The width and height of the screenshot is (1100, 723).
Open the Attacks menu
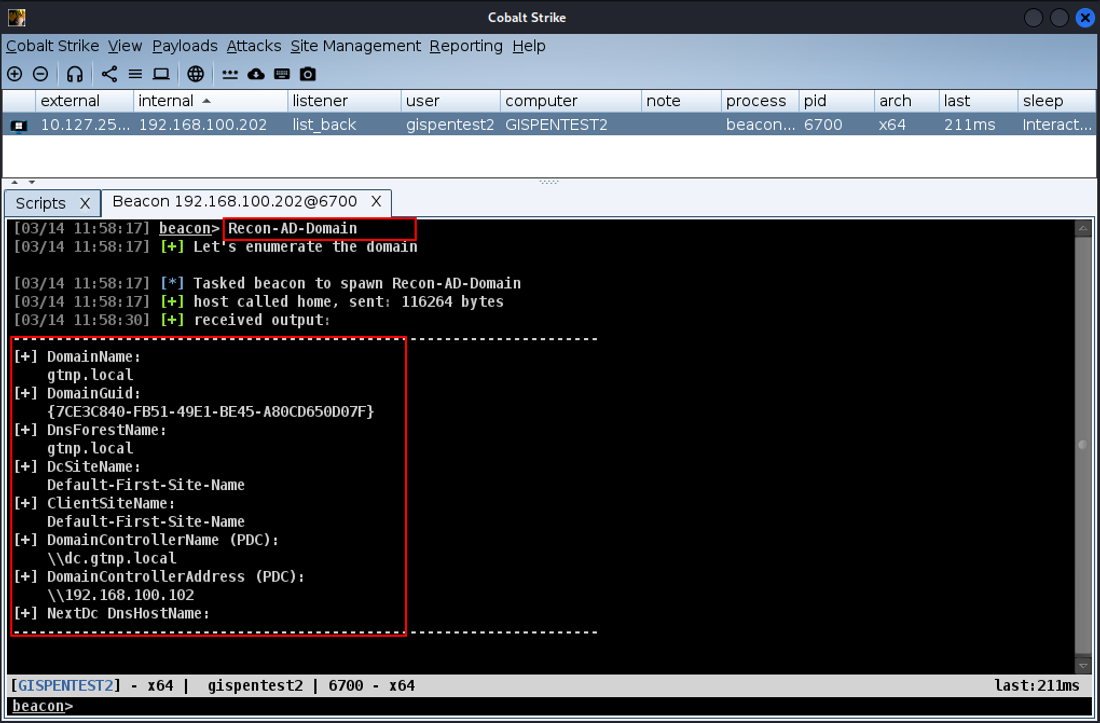(x=254, y=46)
